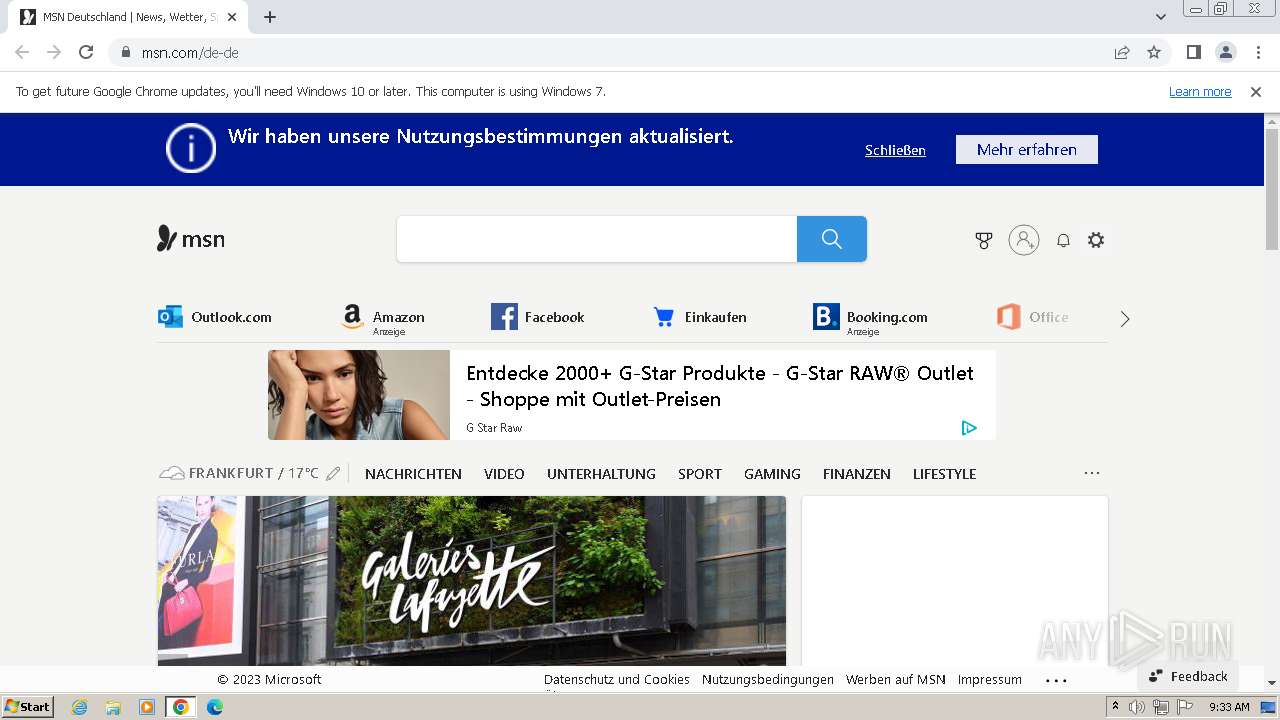Viewport: 1280px width, 720px height.
Task: Open the G-Star RAW Outlet ad headline
Action: click(x=719, y=386)
